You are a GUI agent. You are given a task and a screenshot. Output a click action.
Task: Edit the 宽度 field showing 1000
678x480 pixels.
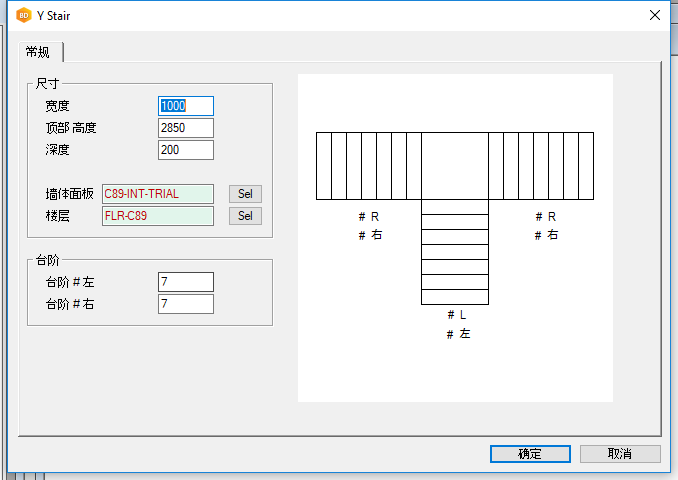point(186,106)
